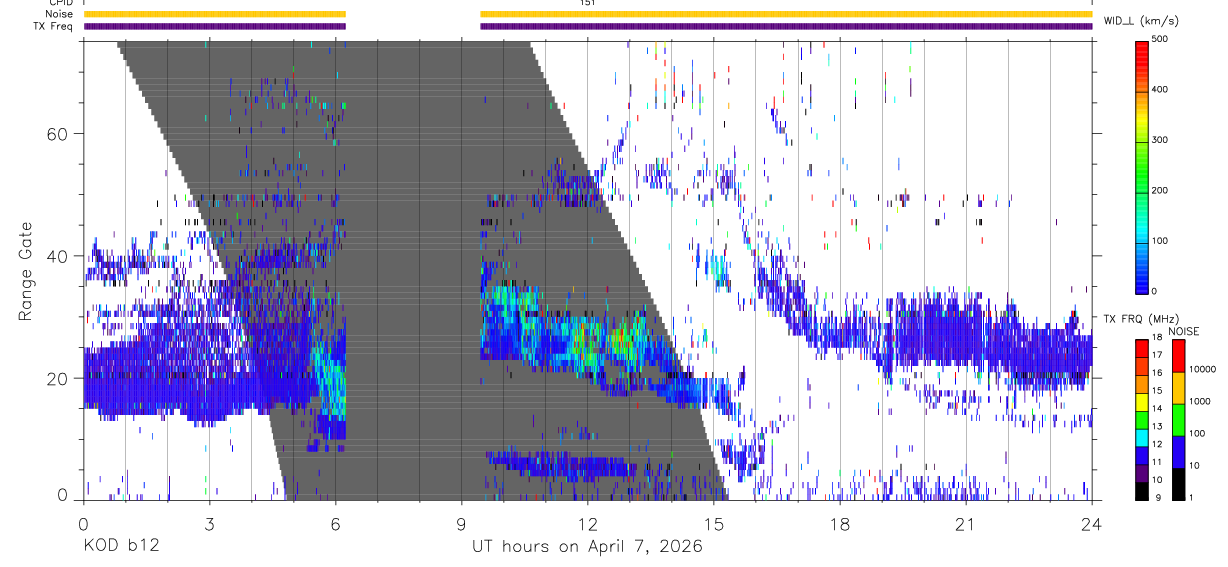Click the yellow 1000–10000 swatch in NOISE legend
Viewport: 1228px width, 567px height.
[1178, 388]
